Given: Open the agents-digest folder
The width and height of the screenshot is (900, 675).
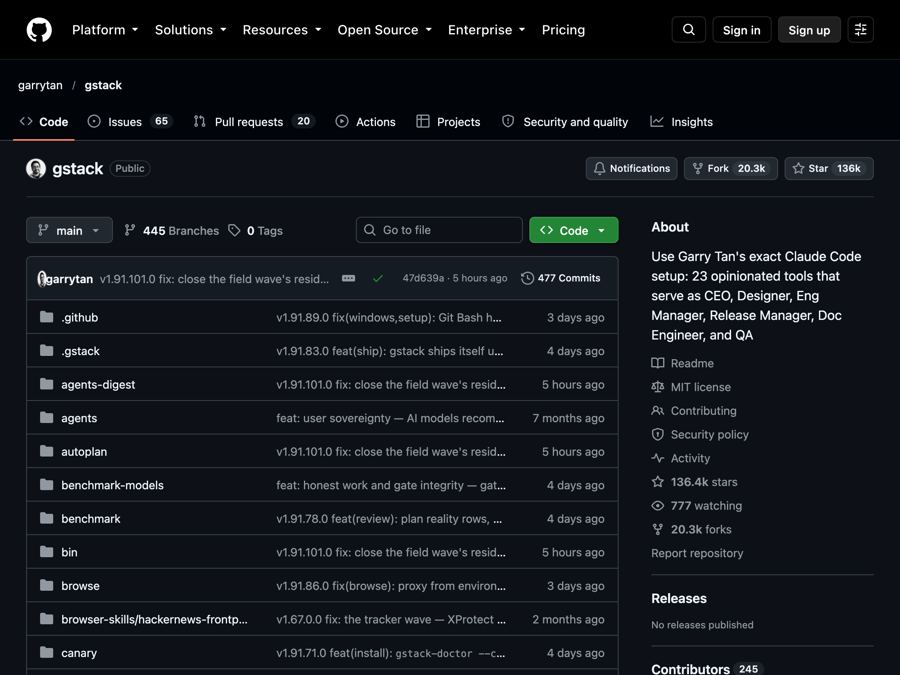Looking at the screenshot, I should pyautogui.click(x=98, y=385).
